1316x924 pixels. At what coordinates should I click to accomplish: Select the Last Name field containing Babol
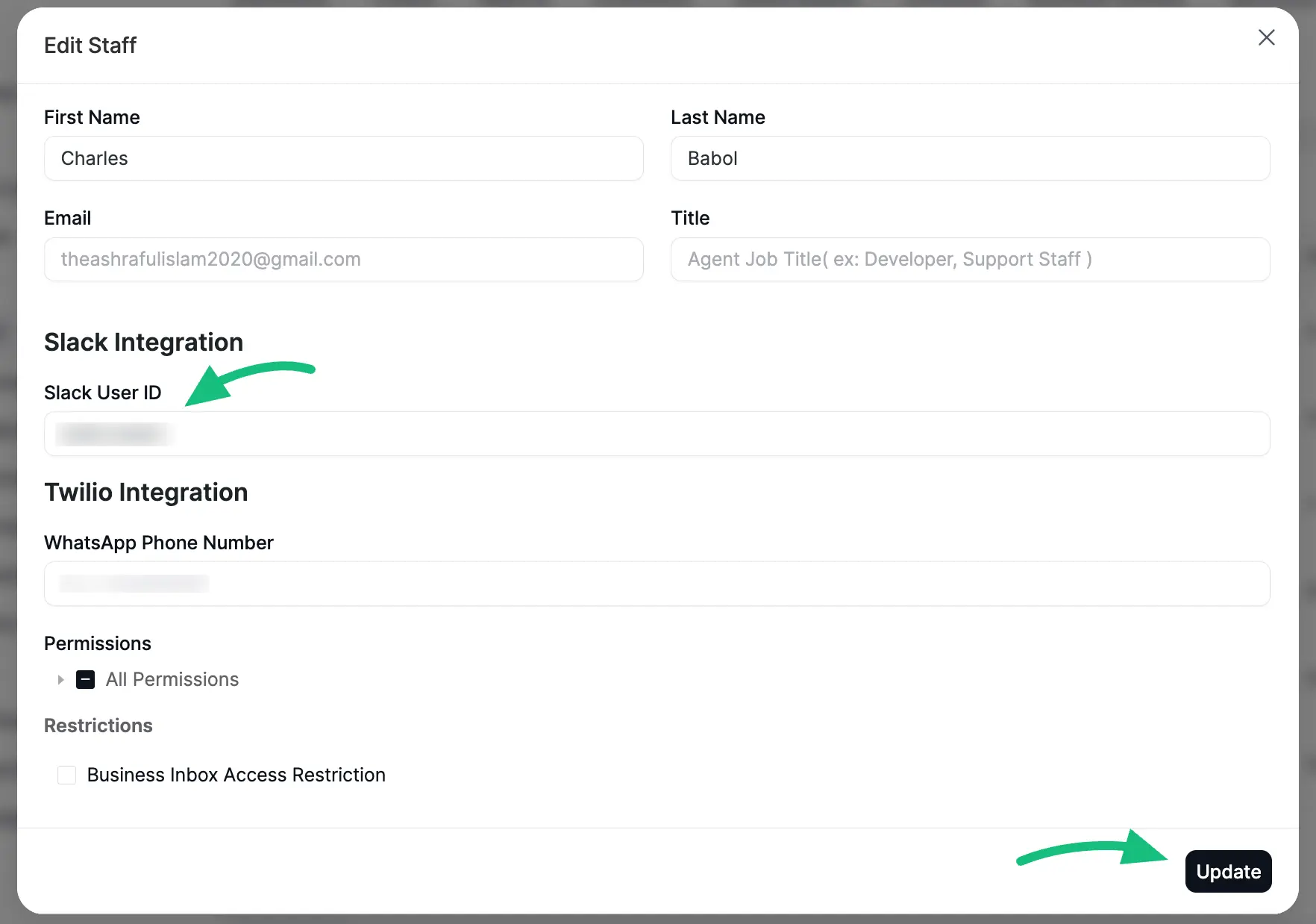pyautogui.click(x=969, y=158)
